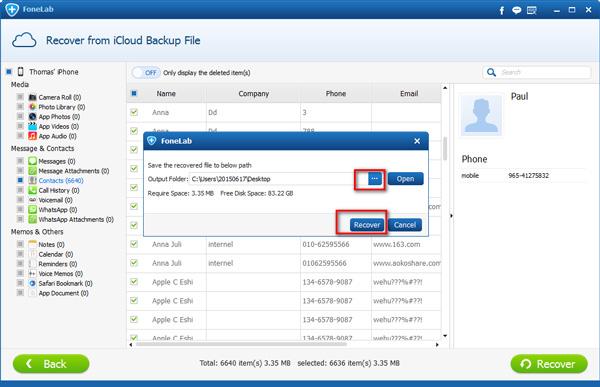
Task: Toggle the Contacts category checkbox
Action: [20, 180]
